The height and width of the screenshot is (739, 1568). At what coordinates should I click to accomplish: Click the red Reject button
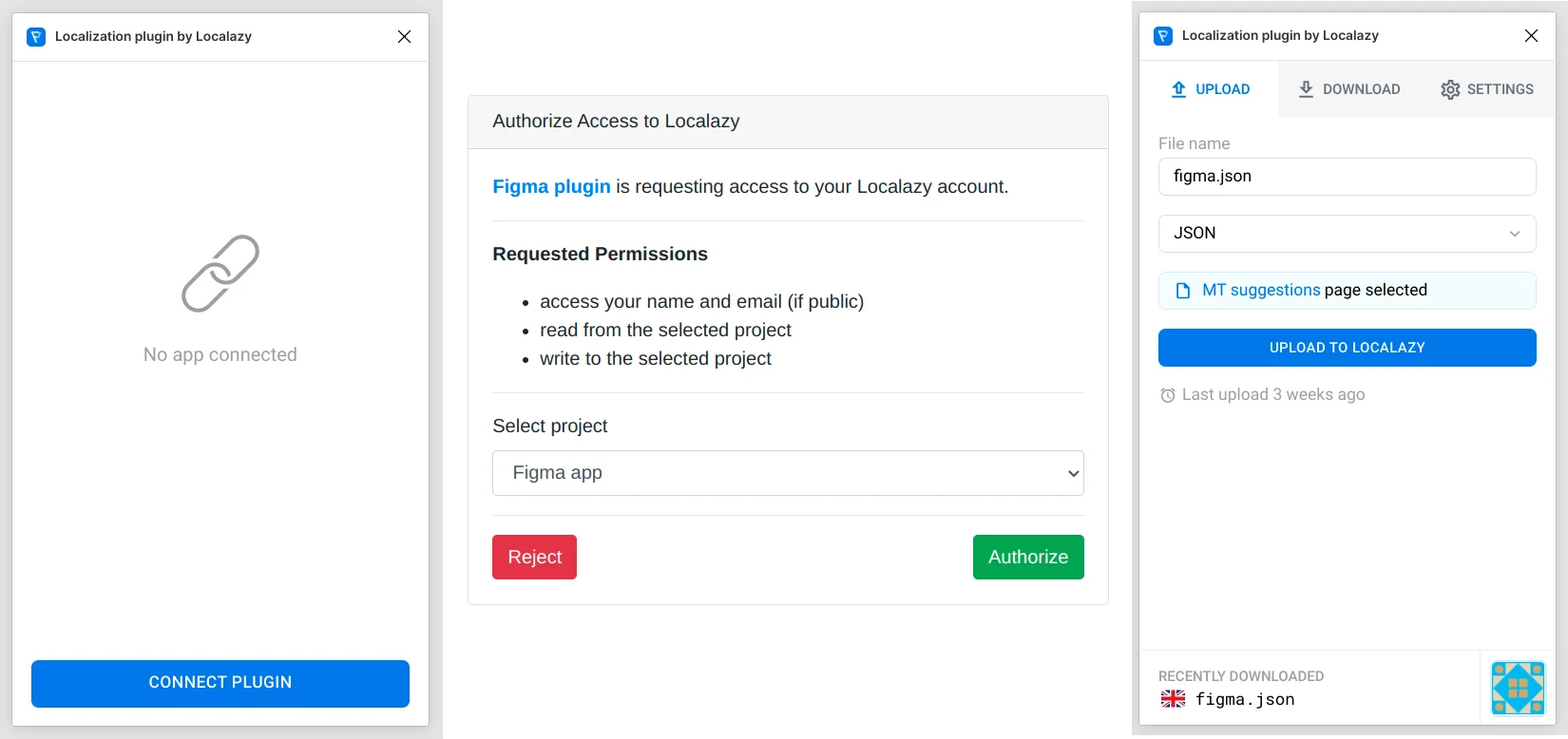tap(534, 558)
